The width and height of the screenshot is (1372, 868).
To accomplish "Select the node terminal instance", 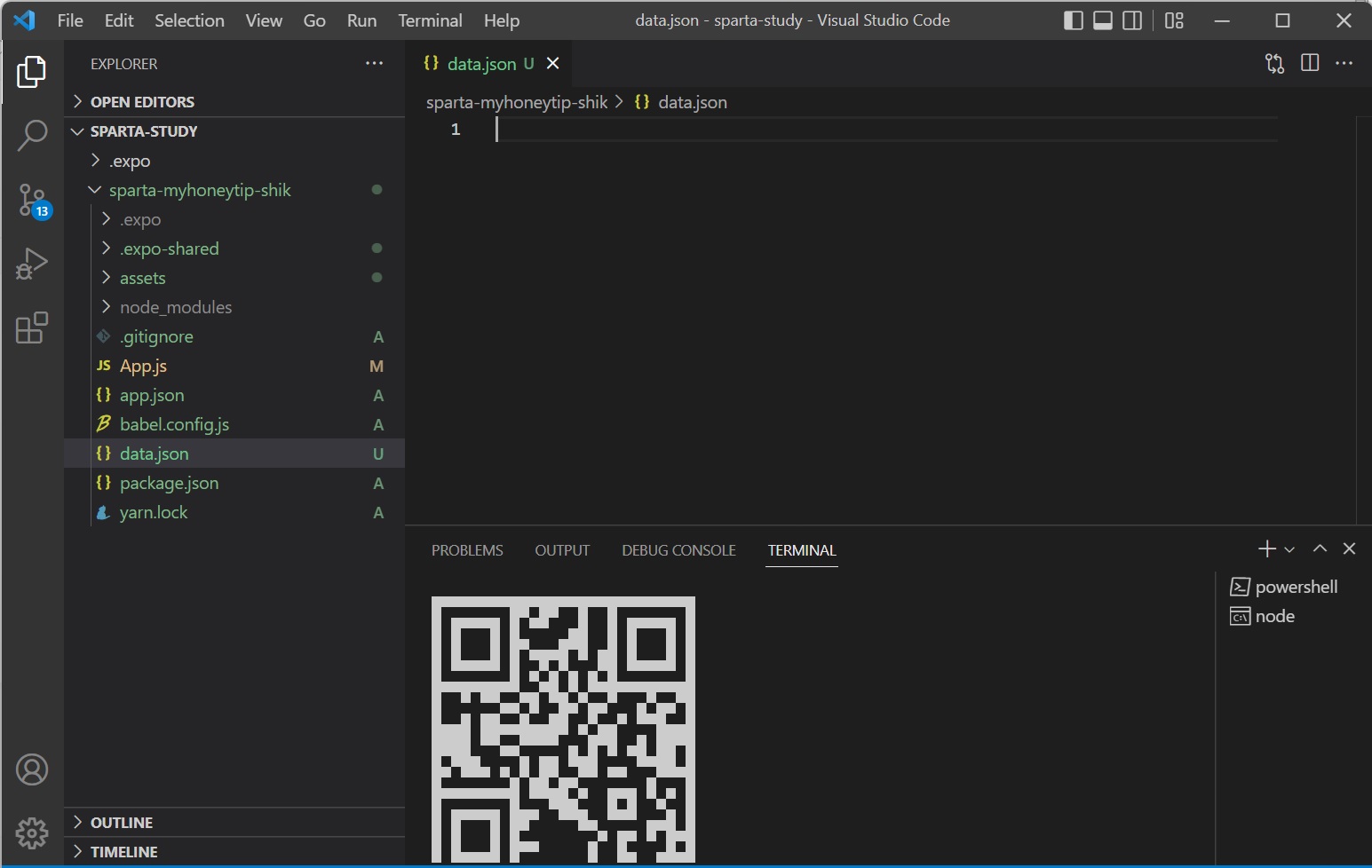I will pos(1262,616).
